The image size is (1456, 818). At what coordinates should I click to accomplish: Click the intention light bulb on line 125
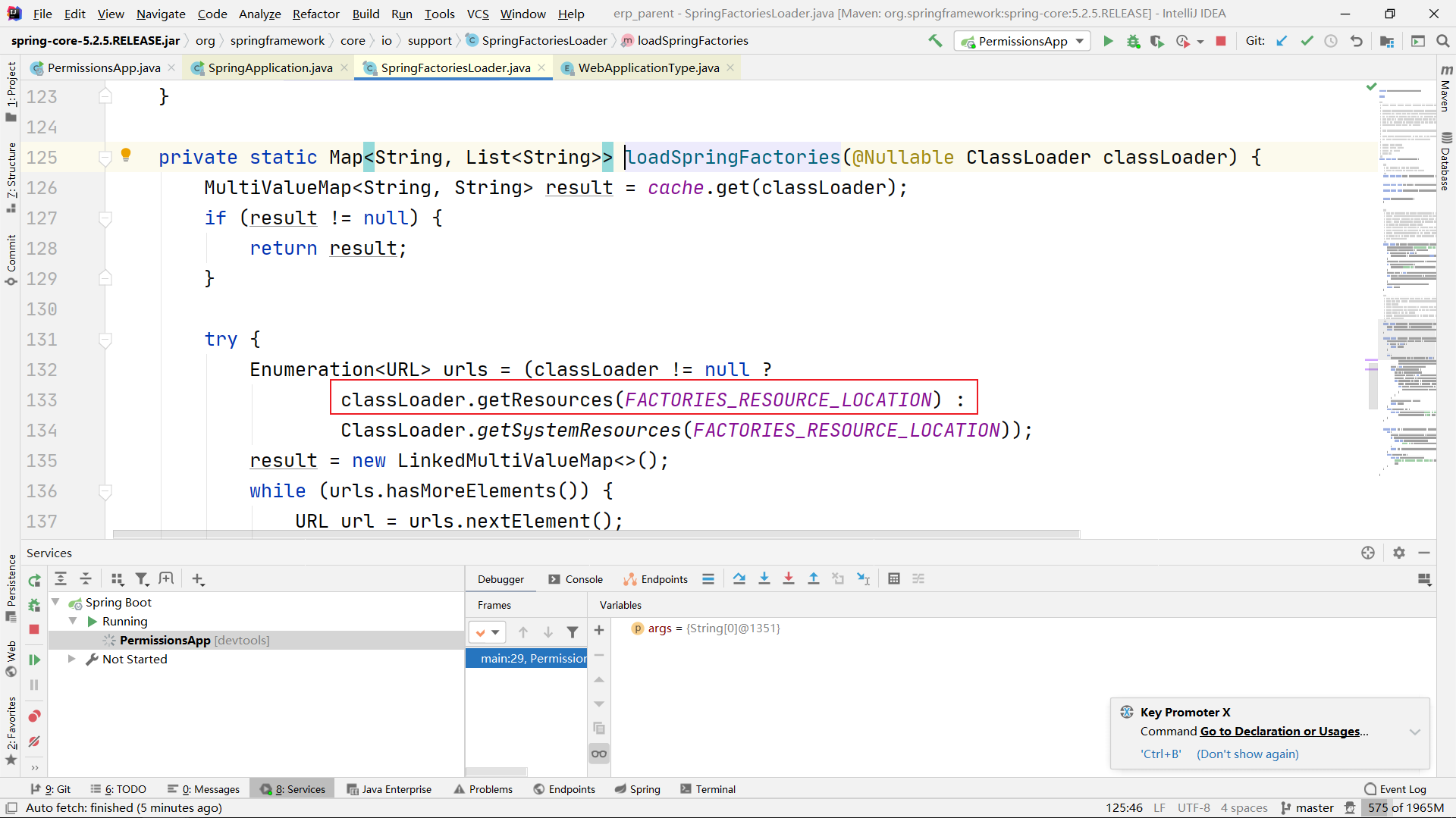pyautogui.click(x=126, y=155)
